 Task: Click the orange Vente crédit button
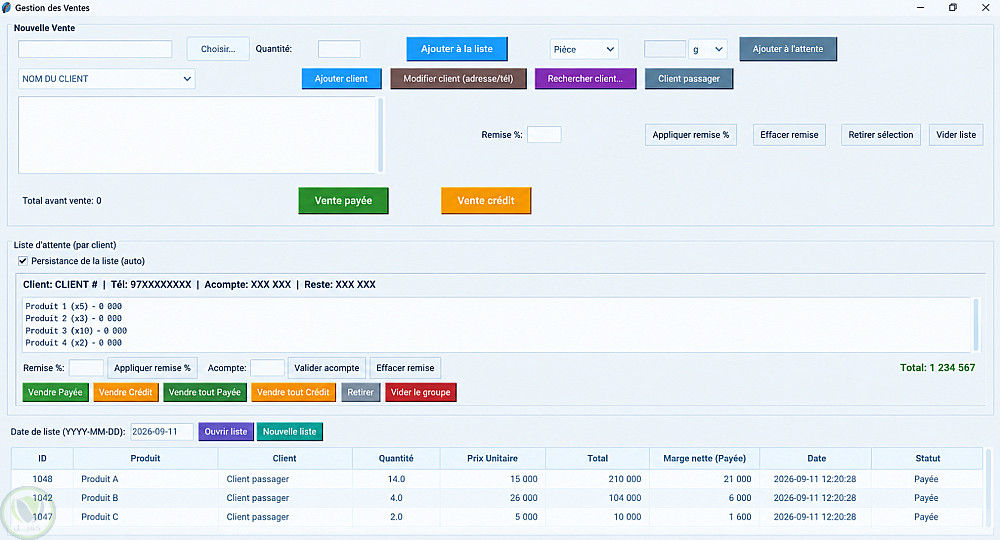coord(486,200)
